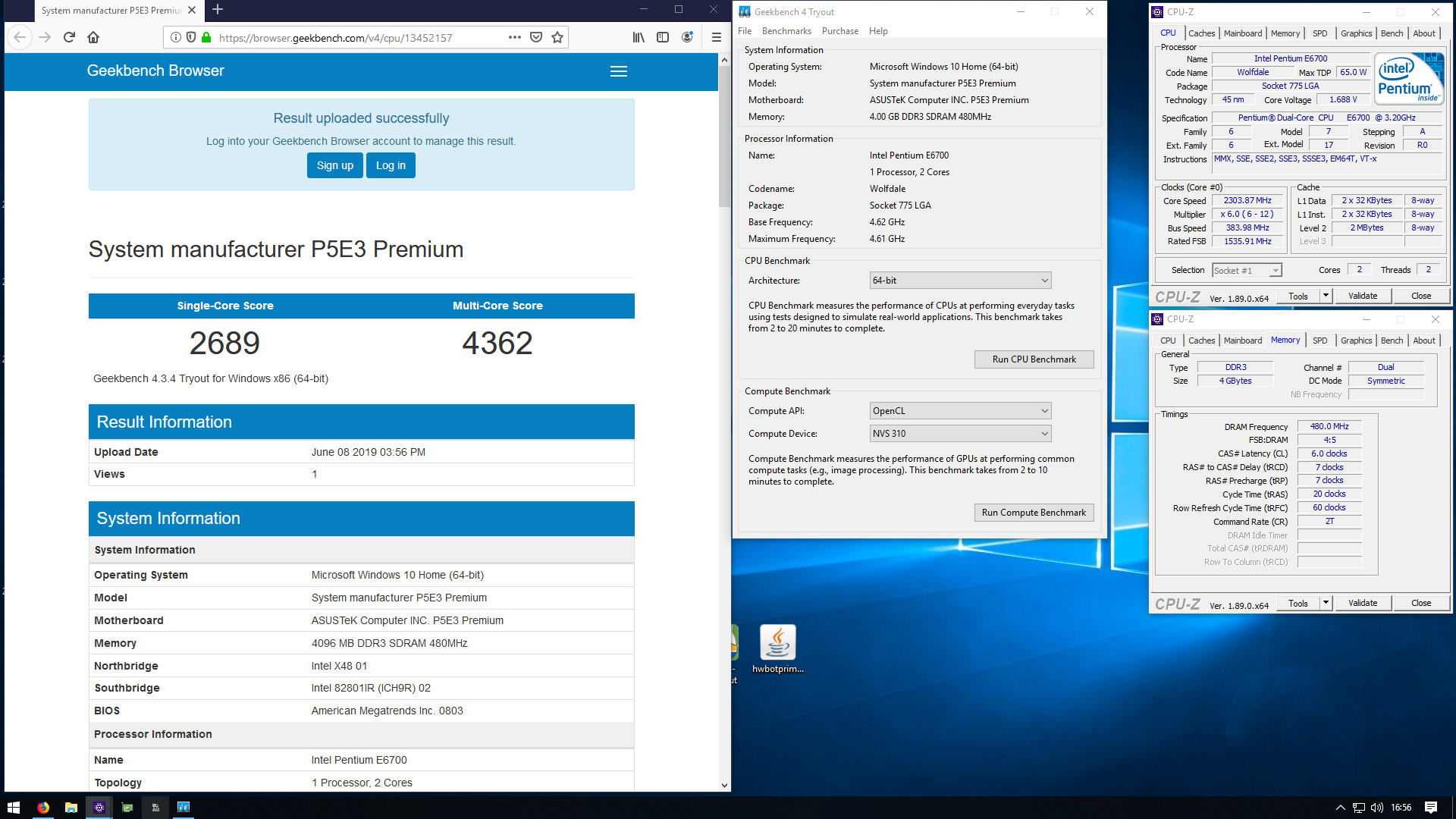The image size is (1456, 819).
Task: Open Firefox from the taskbar
Action: click(x=43, y=808)
